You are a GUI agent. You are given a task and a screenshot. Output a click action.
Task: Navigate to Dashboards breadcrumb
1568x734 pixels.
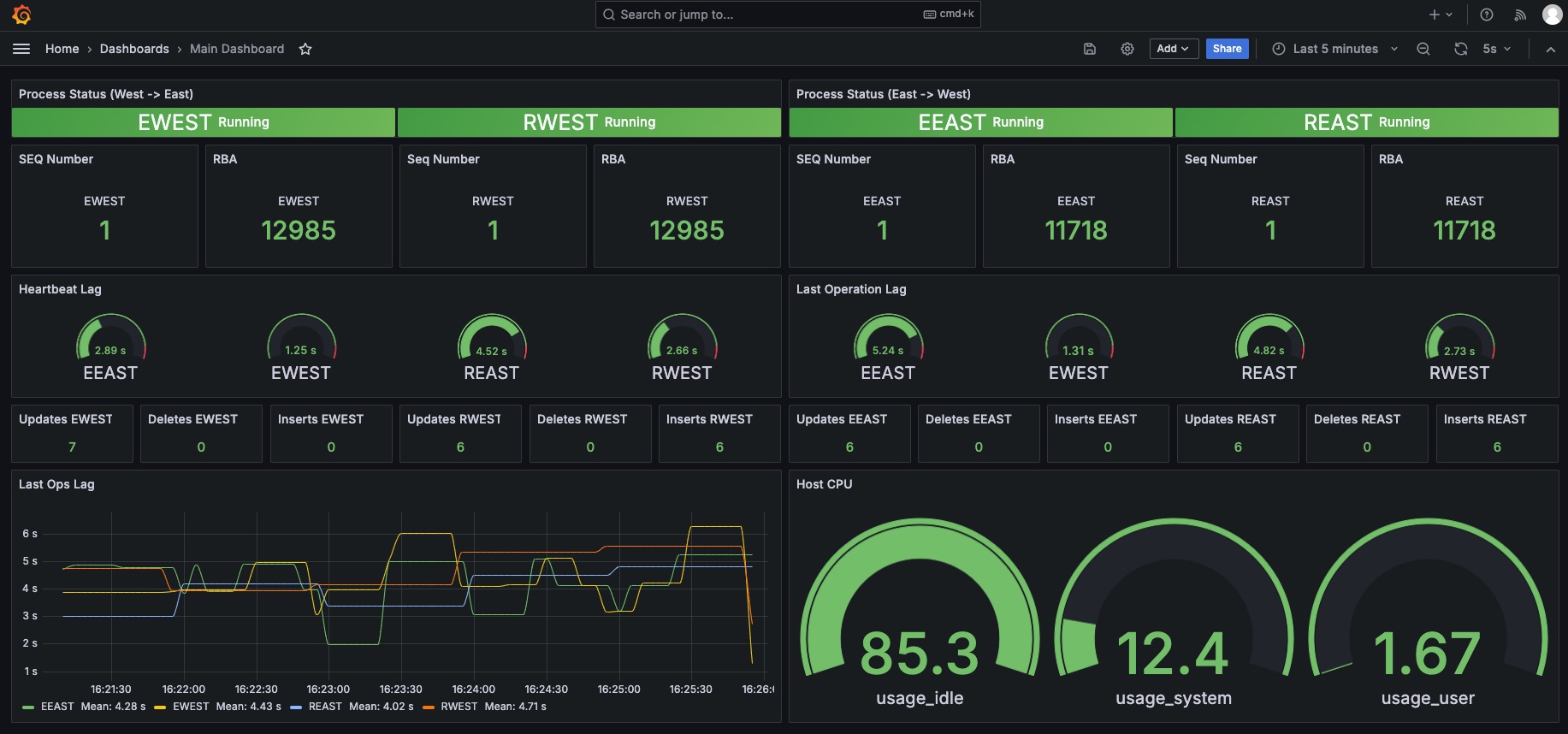(134, 49)
